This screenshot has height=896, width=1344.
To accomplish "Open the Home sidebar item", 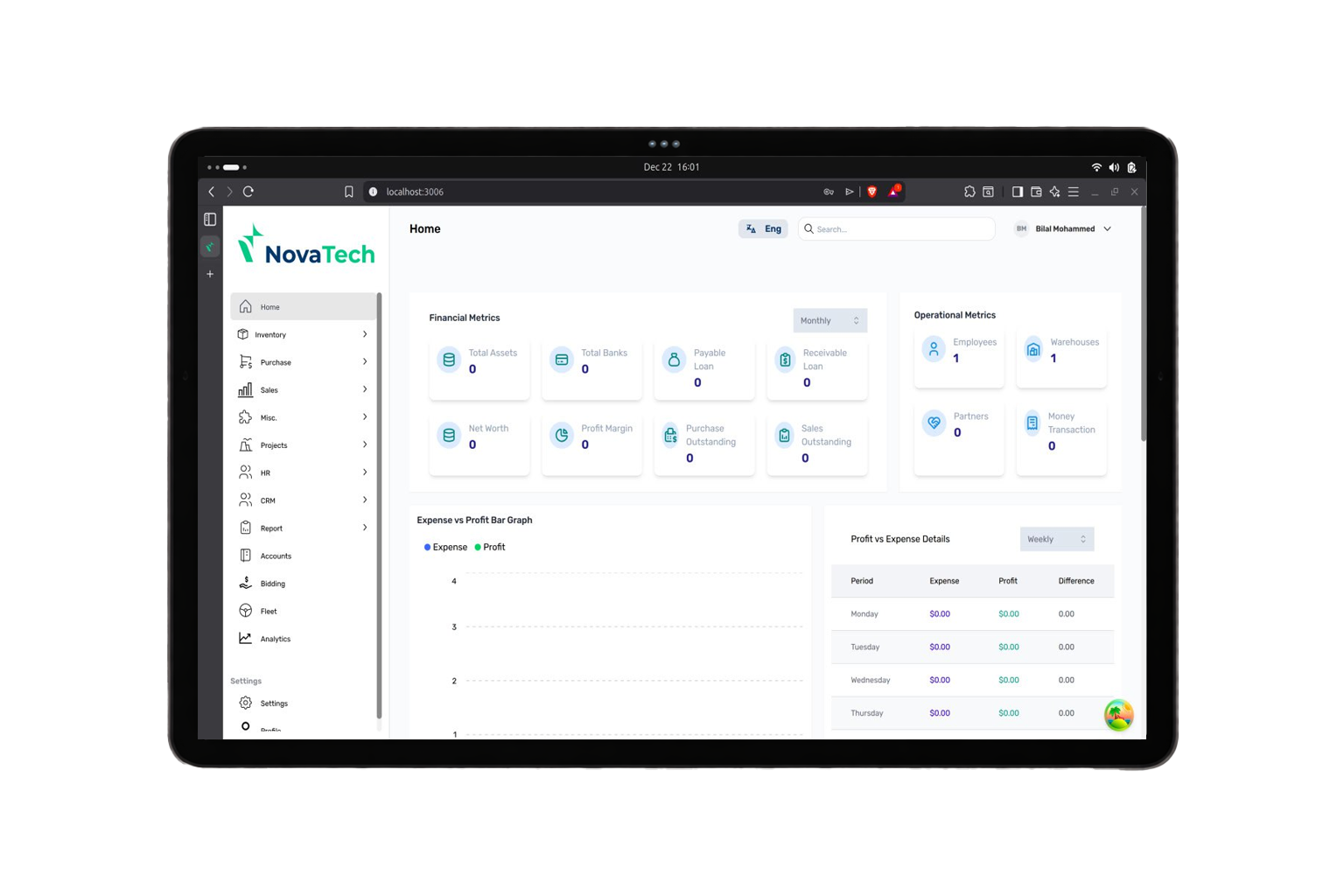I will [303, 307].
